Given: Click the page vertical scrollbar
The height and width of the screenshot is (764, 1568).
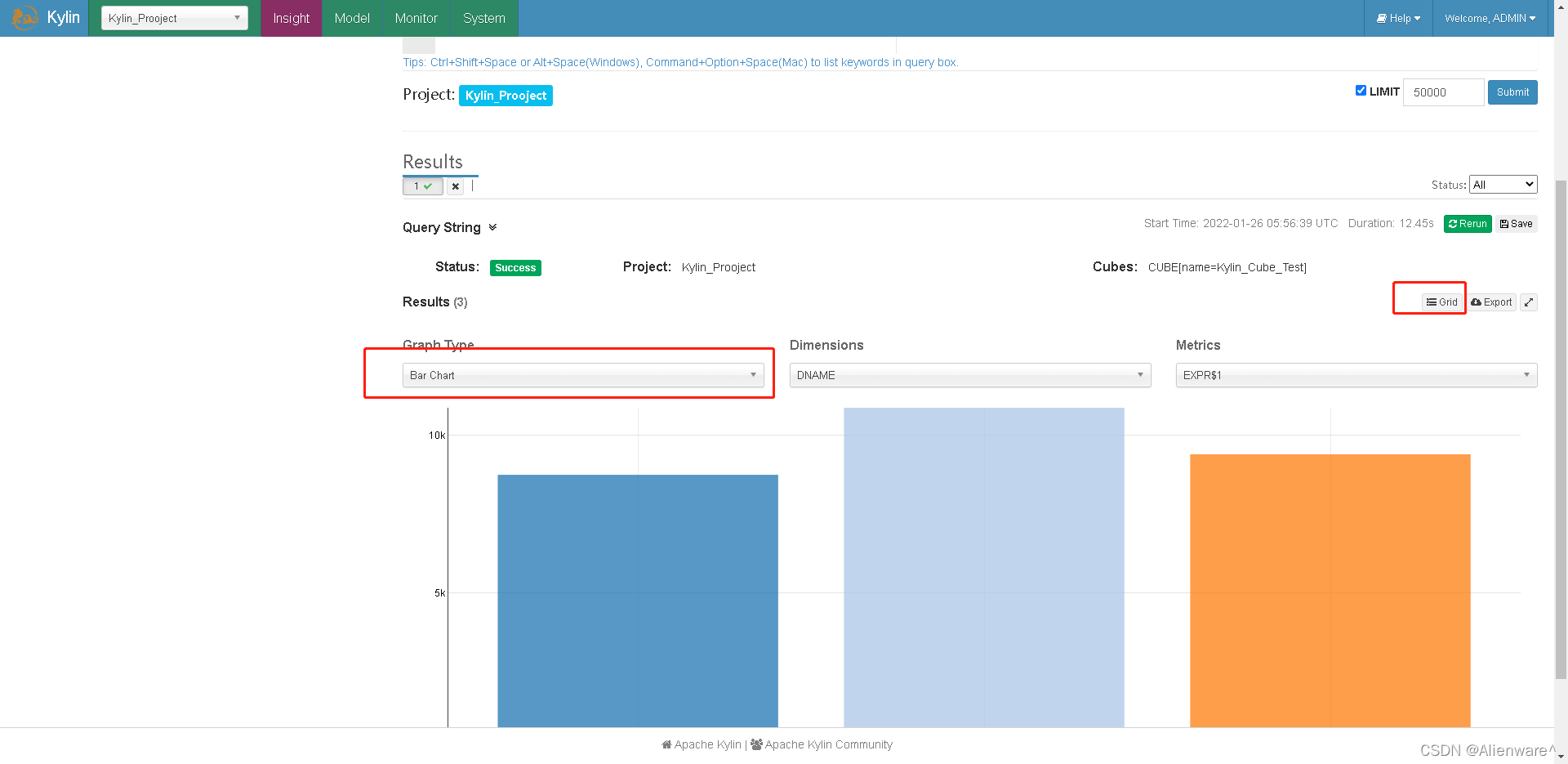Looking at the screenshot, I should tap(1561, 428).
